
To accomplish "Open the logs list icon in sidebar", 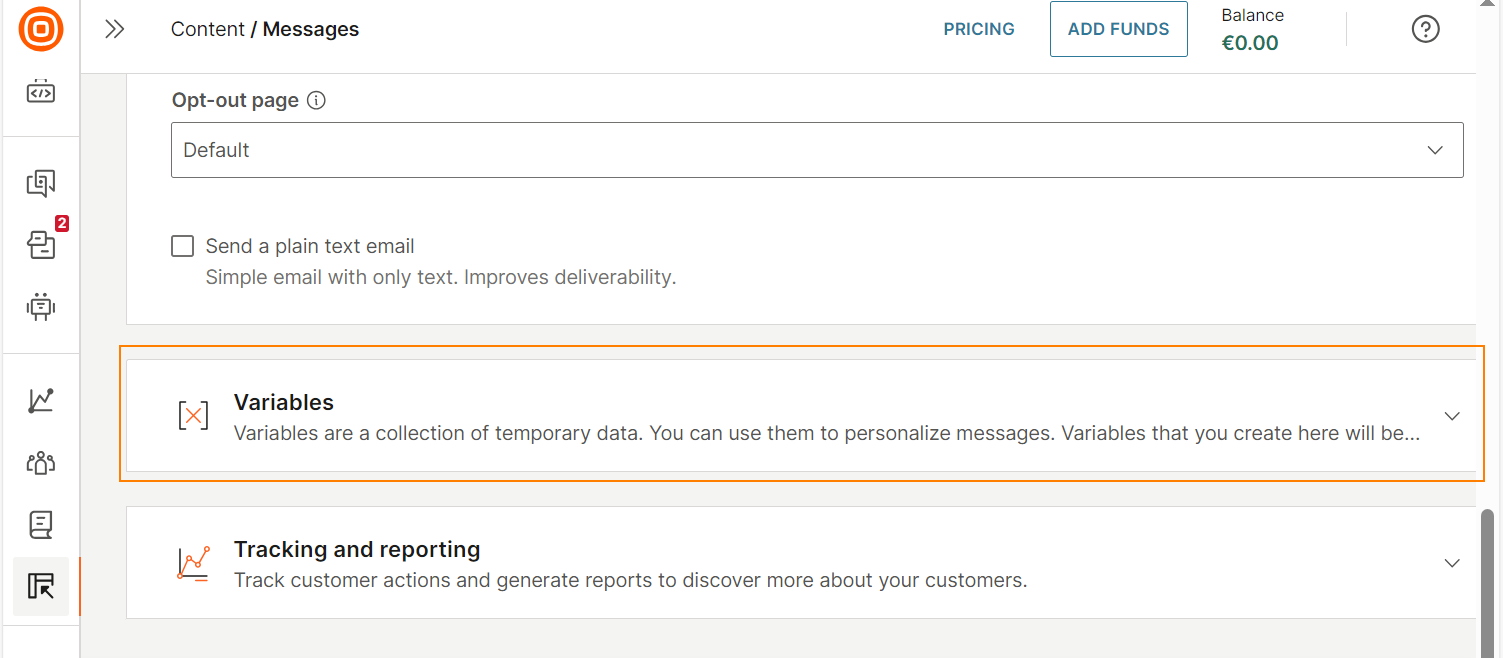I will [x=40, y=524].
